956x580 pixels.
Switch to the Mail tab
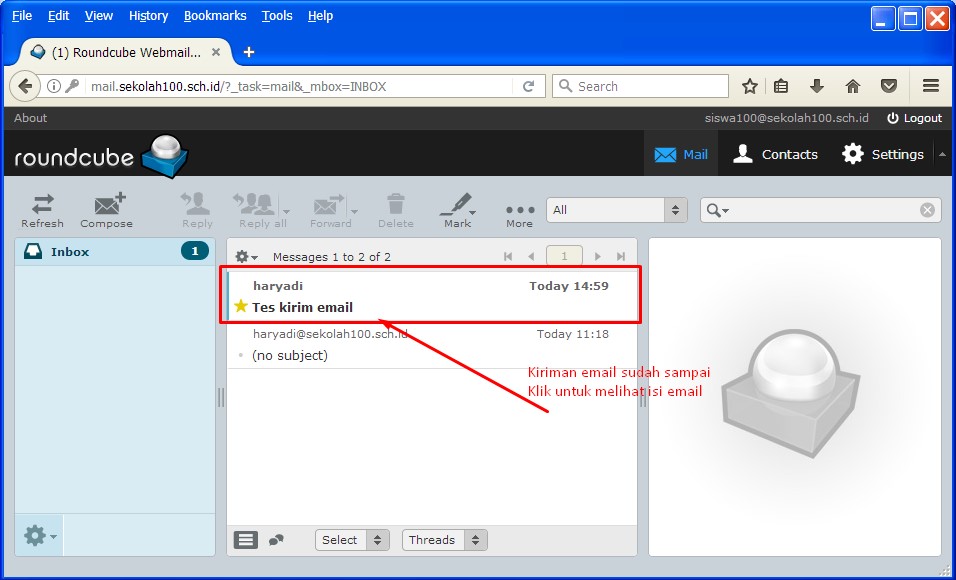coord(681,154)
